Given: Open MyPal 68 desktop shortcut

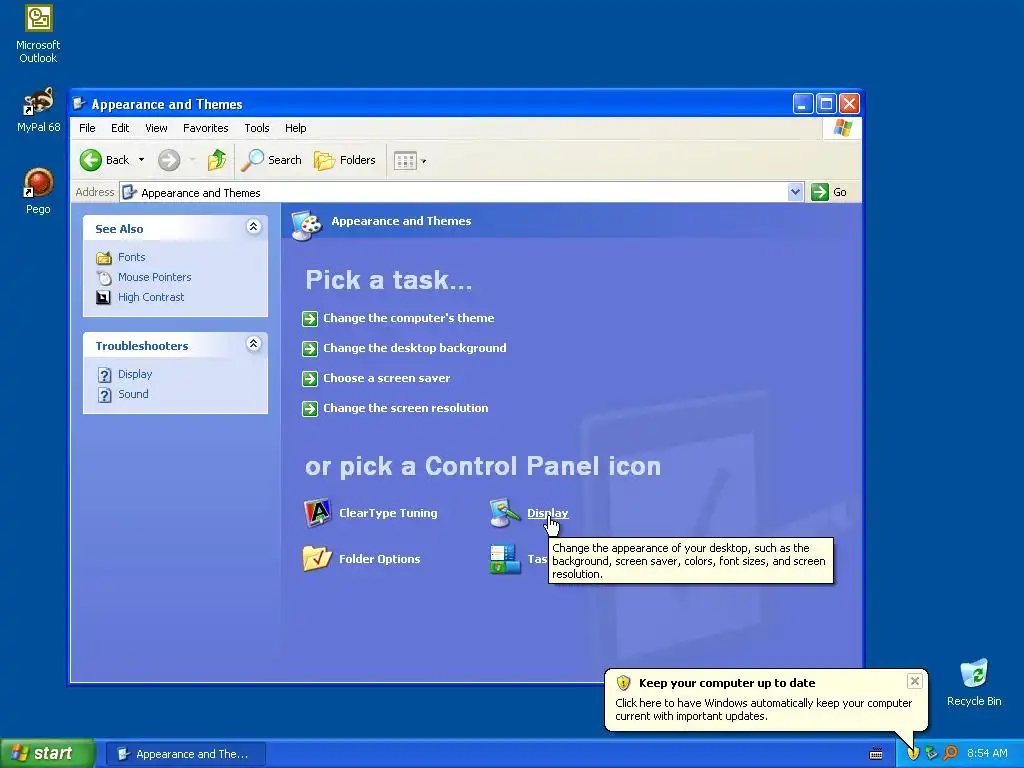Looking at the screenshot, I should [x=39, y=110].
